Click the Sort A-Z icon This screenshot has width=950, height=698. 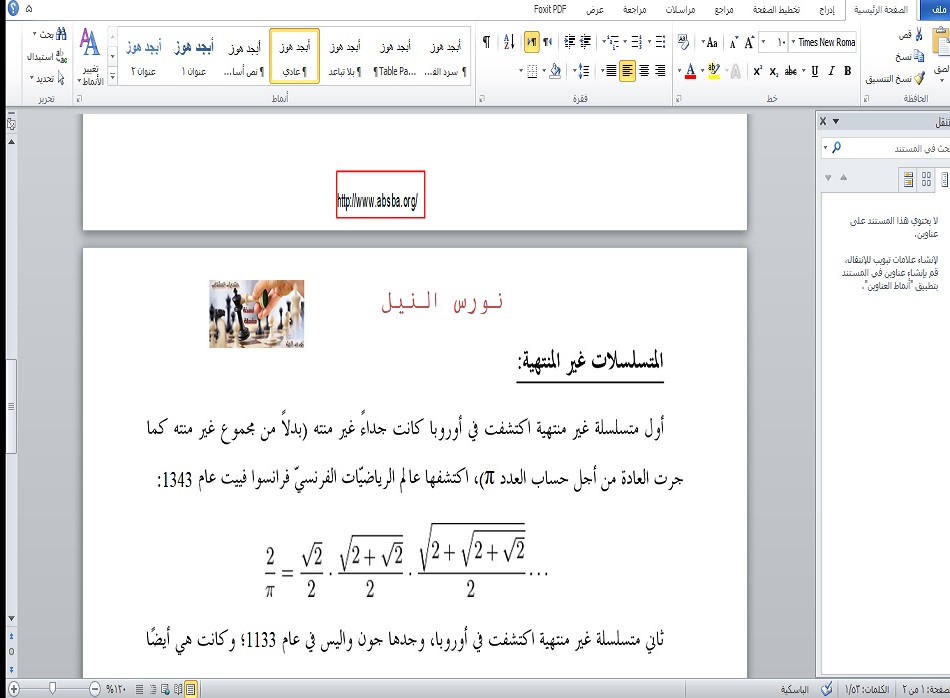[x=507, y=42]
